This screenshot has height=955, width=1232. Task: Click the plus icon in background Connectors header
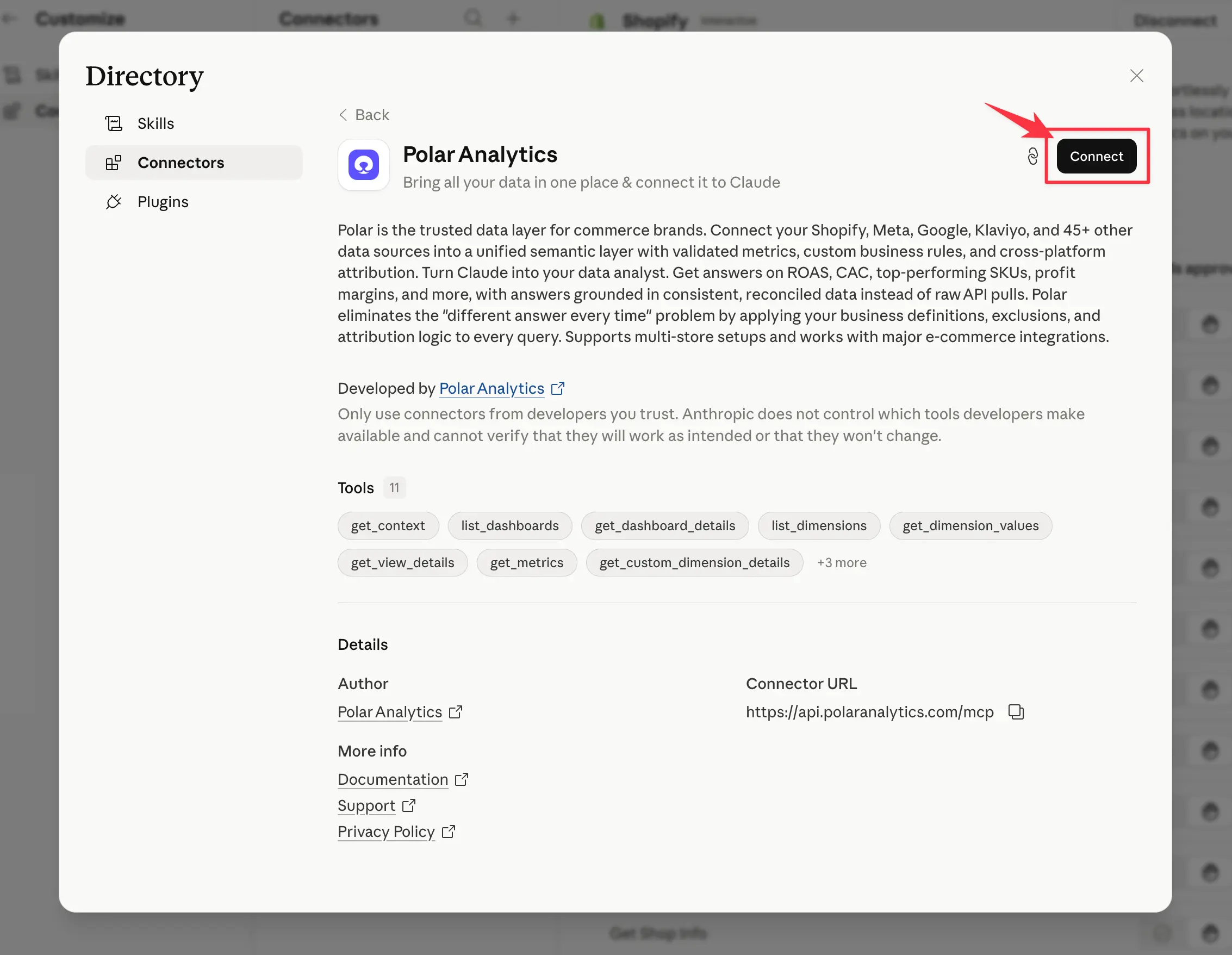click(512, 18)
